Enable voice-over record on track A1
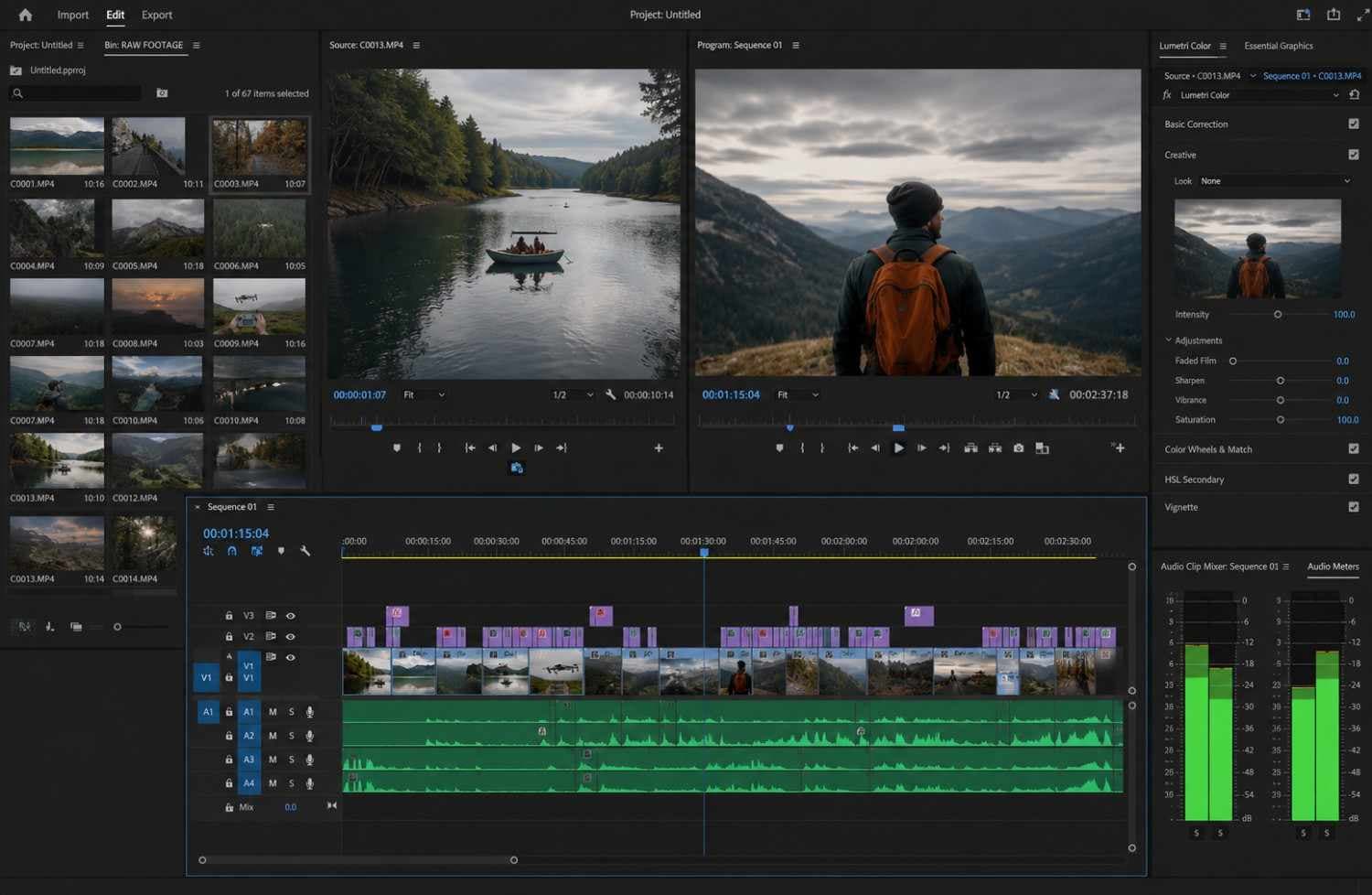This screenshot has width=1372, height=895. click(x=310, y=712)
